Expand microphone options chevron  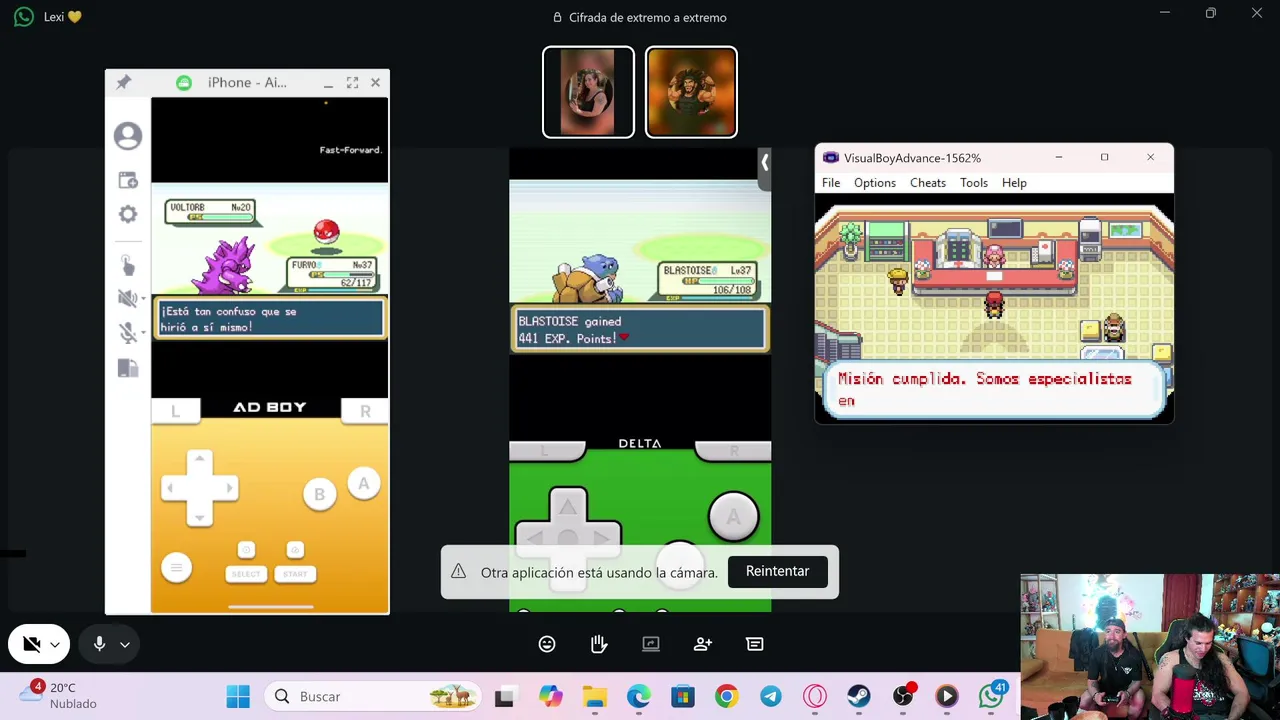(x=125, y=645)
